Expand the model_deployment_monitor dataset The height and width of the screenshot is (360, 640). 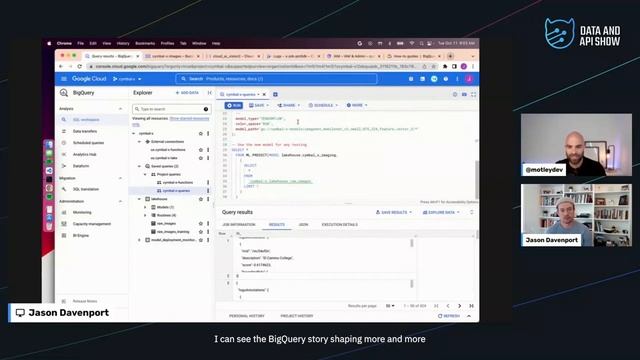pyautogui.click(x=139, y=240)
